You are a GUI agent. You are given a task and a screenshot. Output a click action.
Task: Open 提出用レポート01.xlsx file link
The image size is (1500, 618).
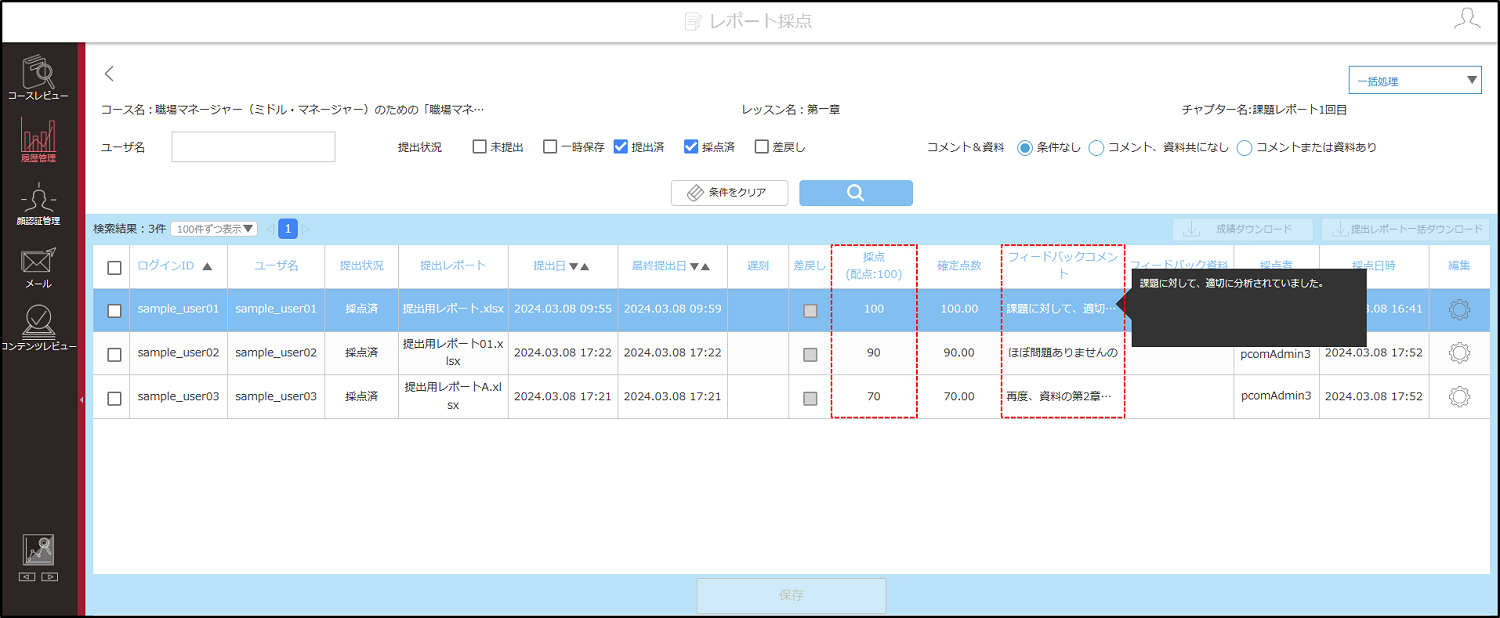point(453,352)
